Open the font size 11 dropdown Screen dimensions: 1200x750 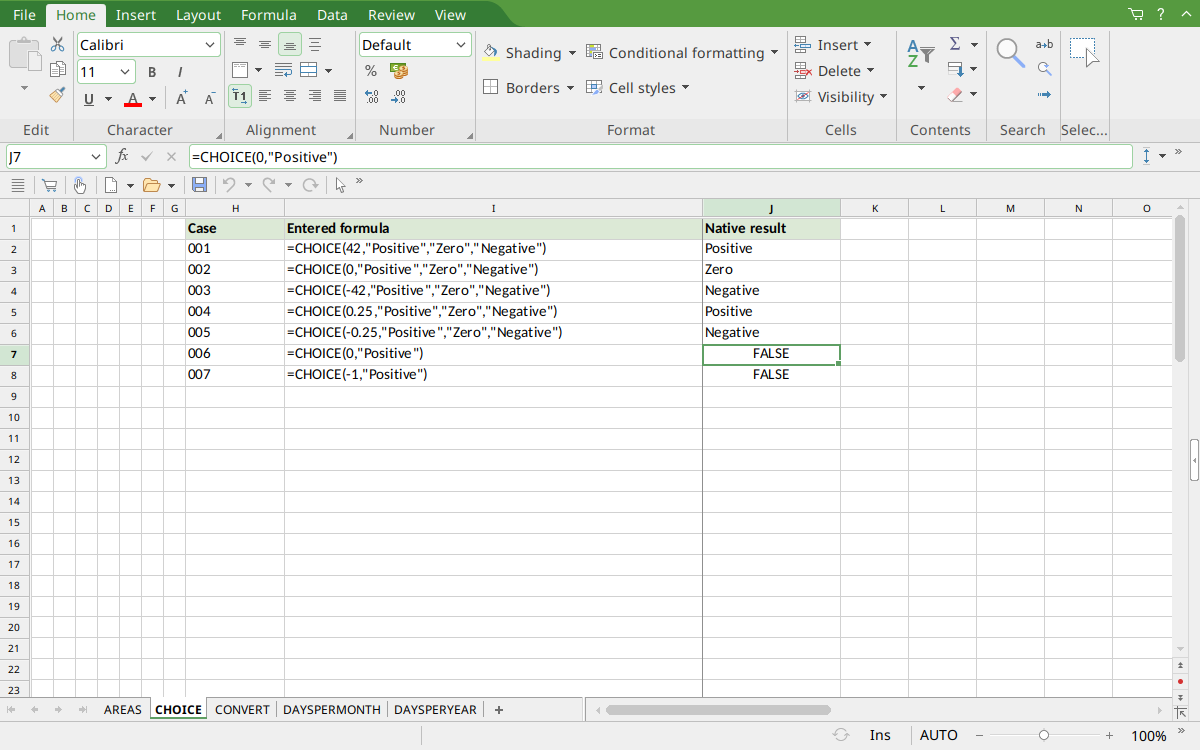[x=126, y=72]
